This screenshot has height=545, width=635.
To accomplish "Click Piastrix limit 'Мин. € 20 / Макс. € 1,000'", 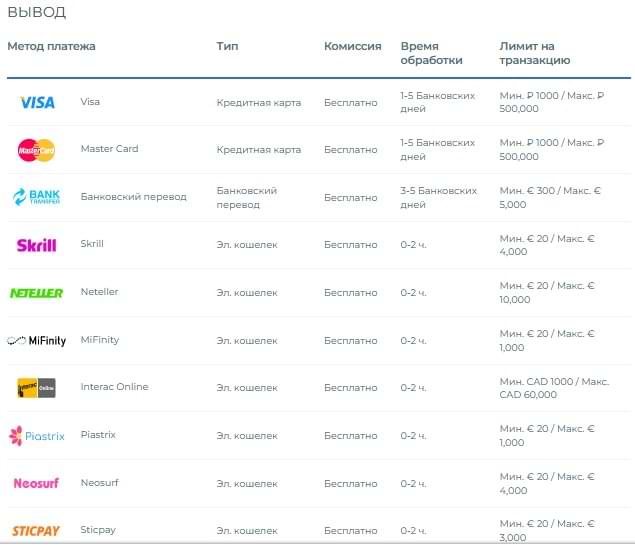I will pyautogui.click(x=547, y=436).
